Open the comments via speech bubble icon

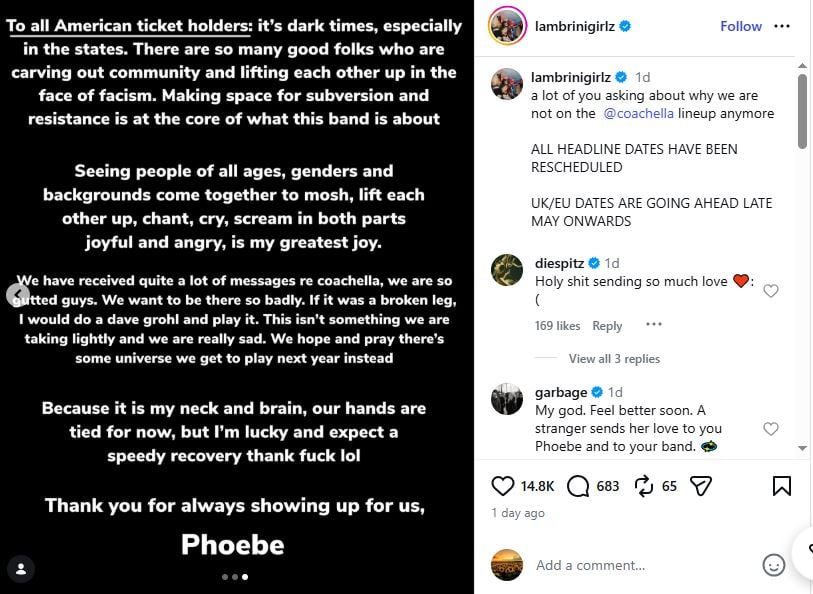pyautogui.click(x=577, y=484)
